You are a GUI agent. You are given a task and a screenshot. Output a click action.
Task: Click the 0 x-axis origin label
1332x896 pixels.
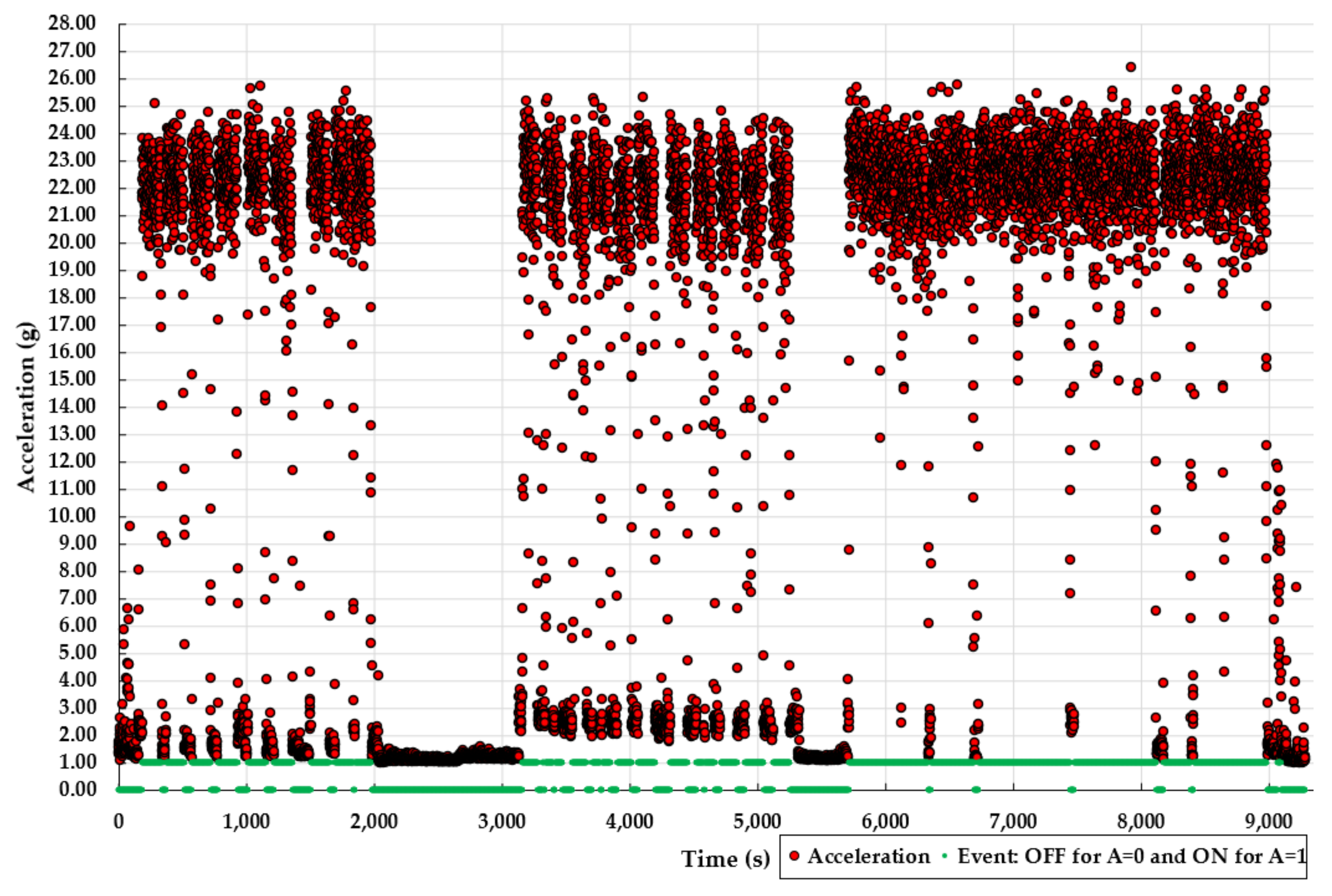[x=119, y=821]
